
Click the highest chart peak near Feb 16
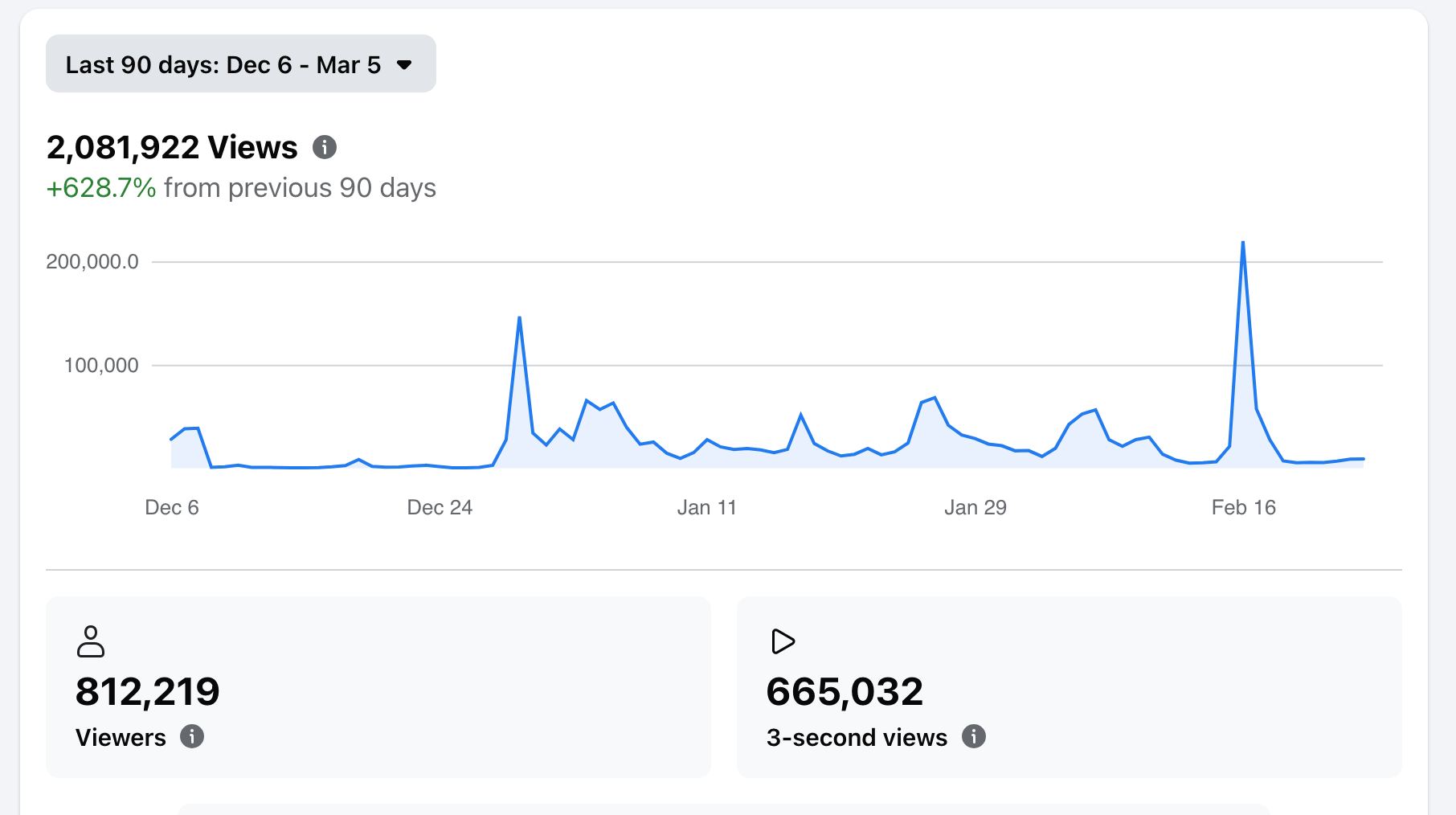click(1243, 243)
